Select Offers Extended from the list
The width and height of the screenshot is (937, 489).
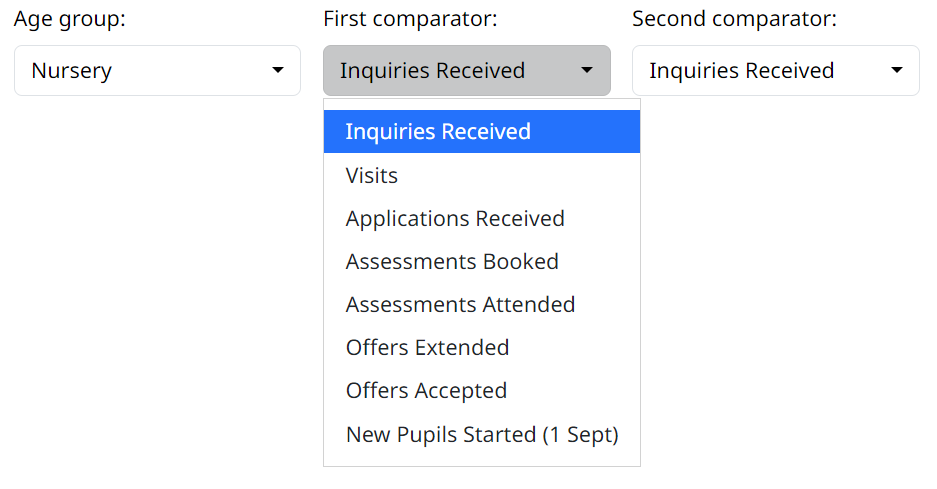click(427, 348)
